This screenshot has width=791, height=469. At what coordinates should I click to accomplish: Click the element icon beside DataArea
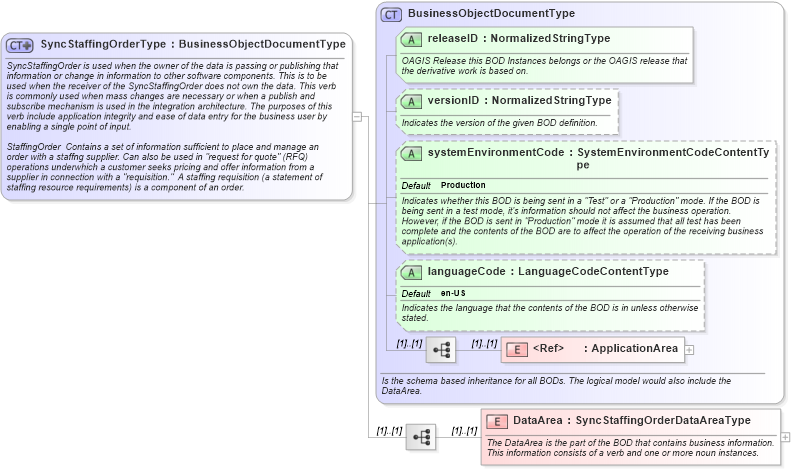coord(497,422)
